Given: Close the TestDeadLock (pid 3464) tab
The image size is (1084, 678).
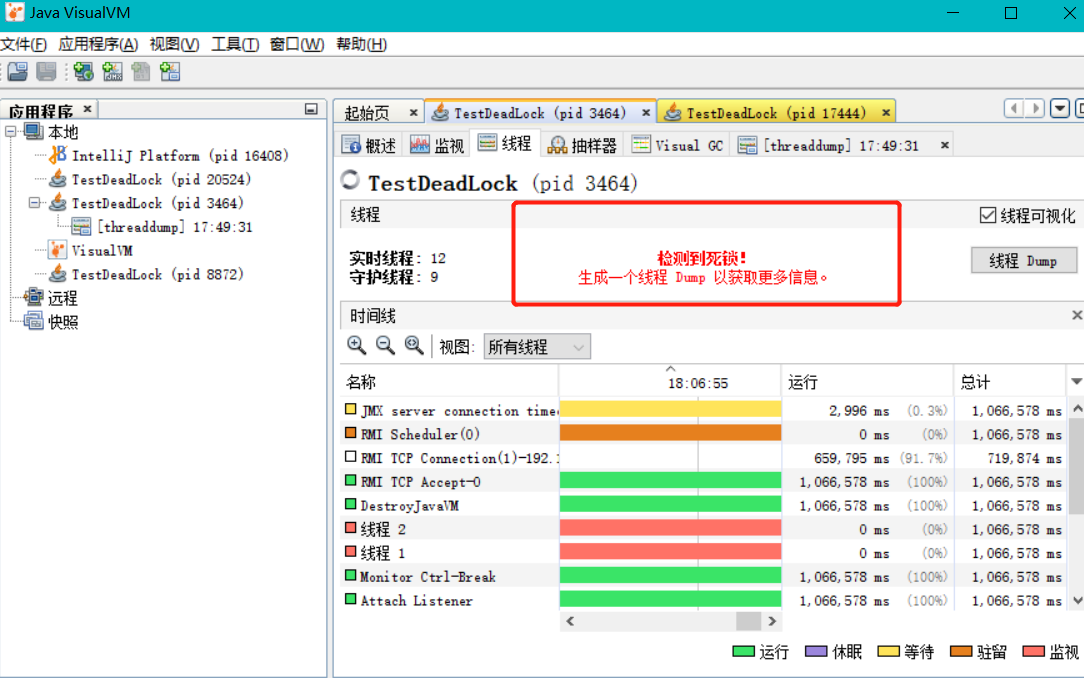Looking at the screenshot, I should (646, 112).
